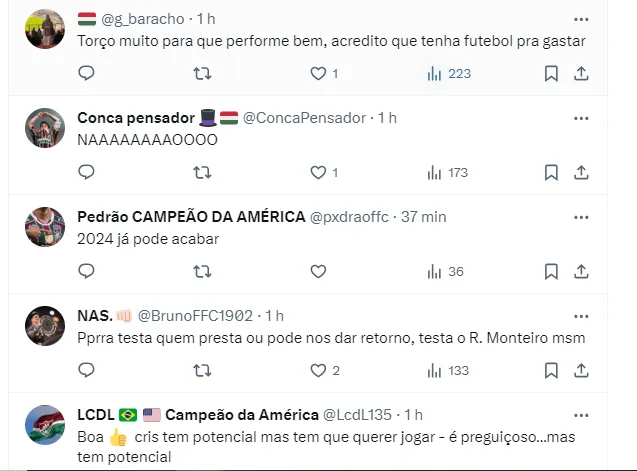Image resolution: width=637 pixels, height=471 pixels.
Task: Retweet the Conca pensador post
Action: coord(202,172)
